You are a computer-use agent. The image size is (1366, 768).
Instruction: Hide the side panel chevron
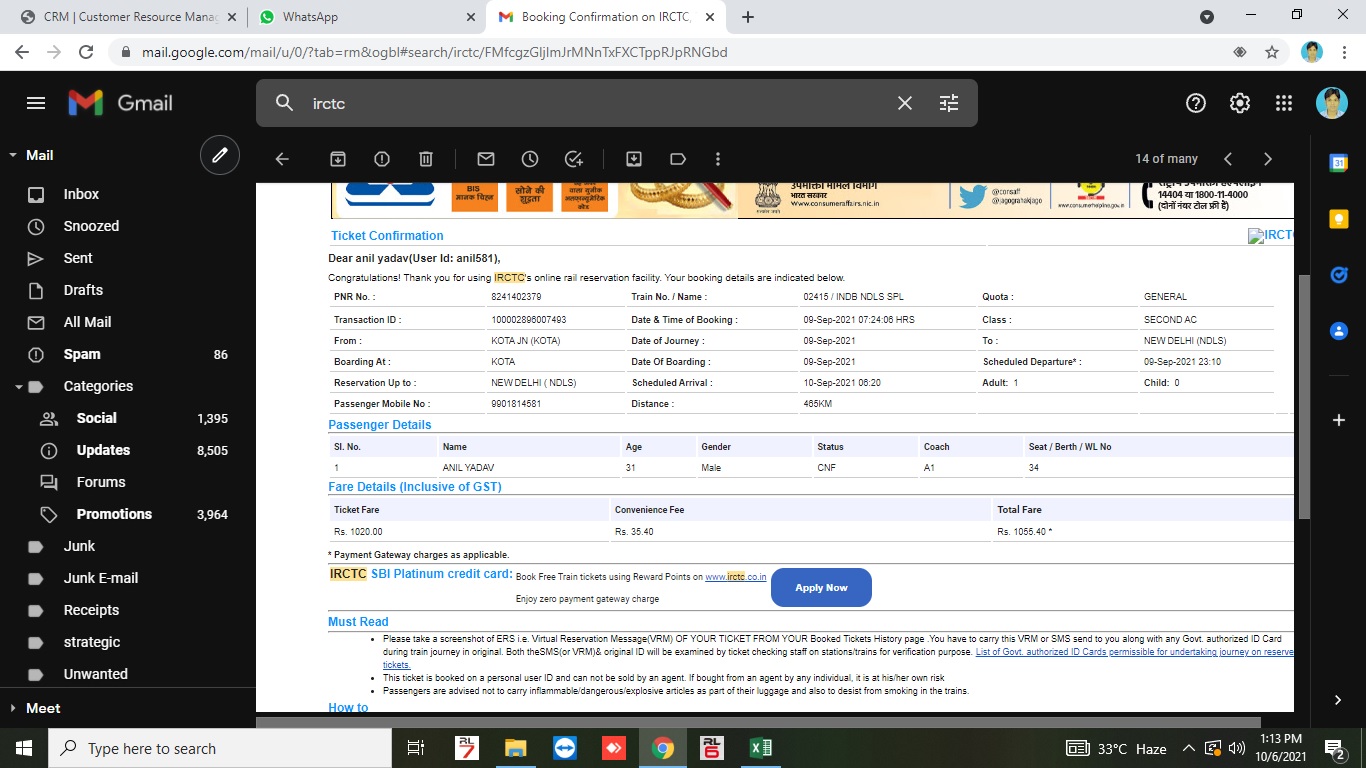[x=1339, y=700]
